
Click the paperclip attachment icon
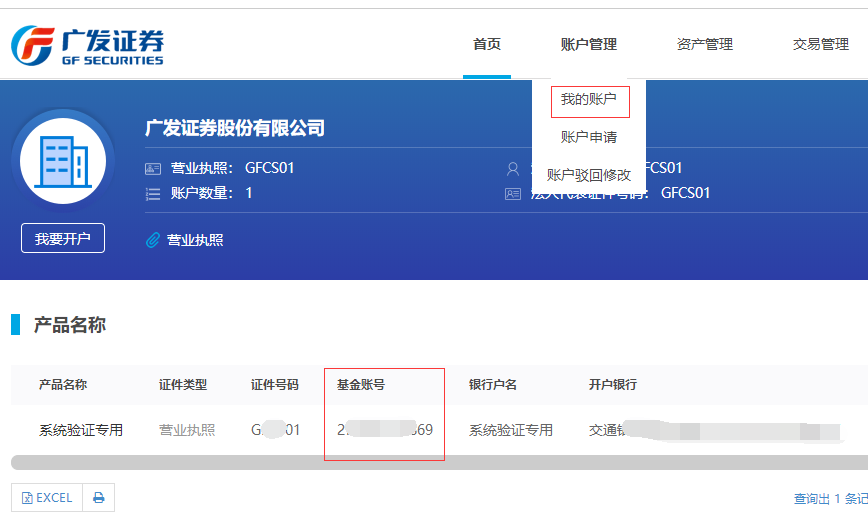[x=153, y=240]
